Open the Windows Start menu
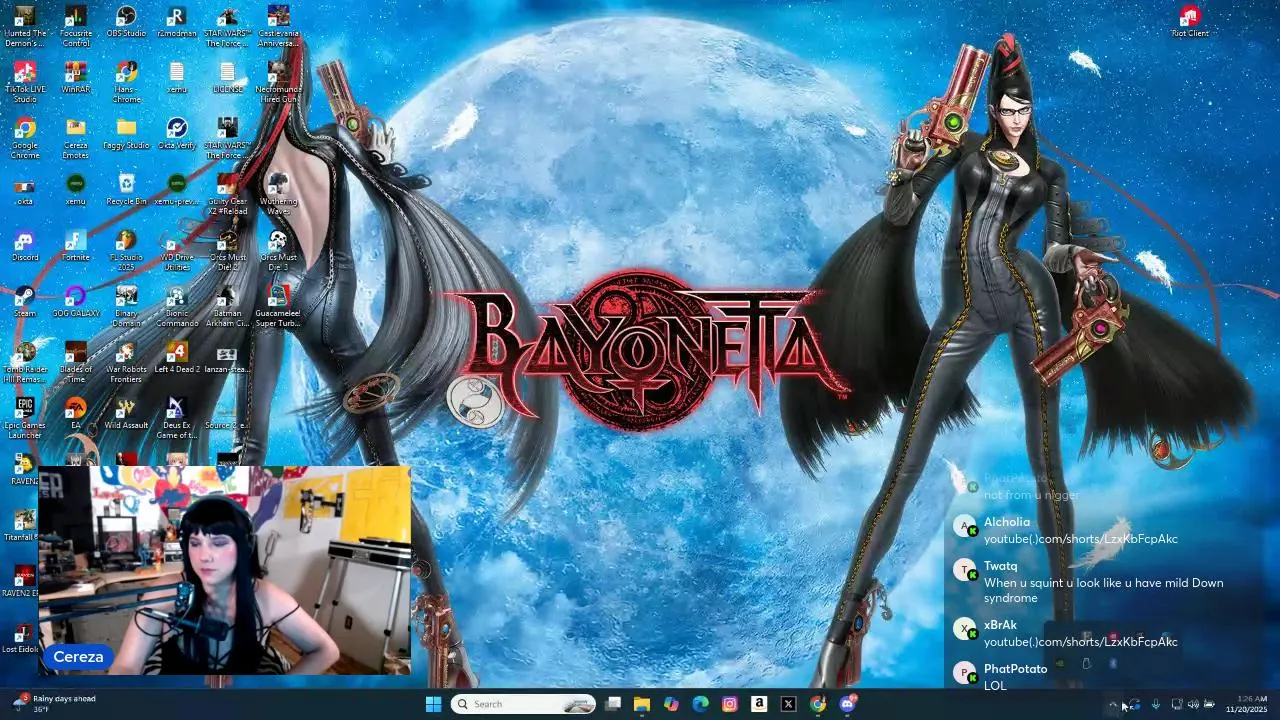Image resolution: width=1280 pixels, height=720 pixels. 433,704
